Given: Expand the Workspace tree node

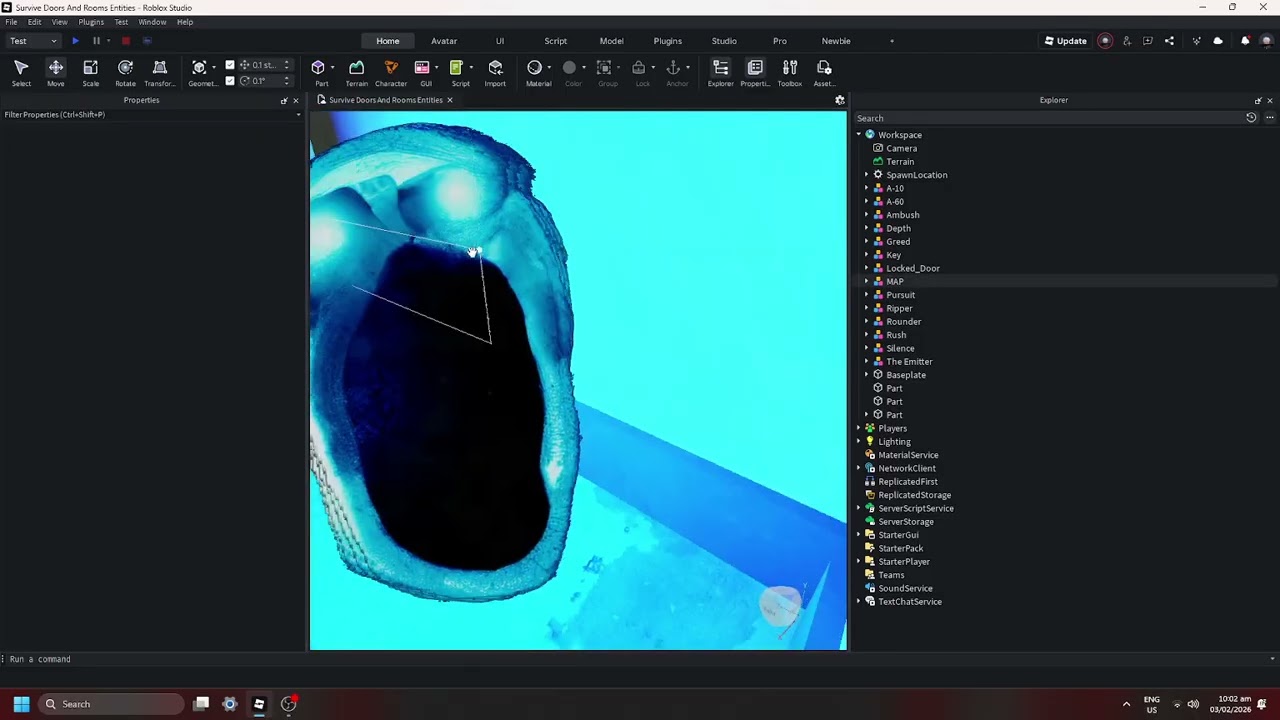Looking at the screenshot, I should pos(858,135).
